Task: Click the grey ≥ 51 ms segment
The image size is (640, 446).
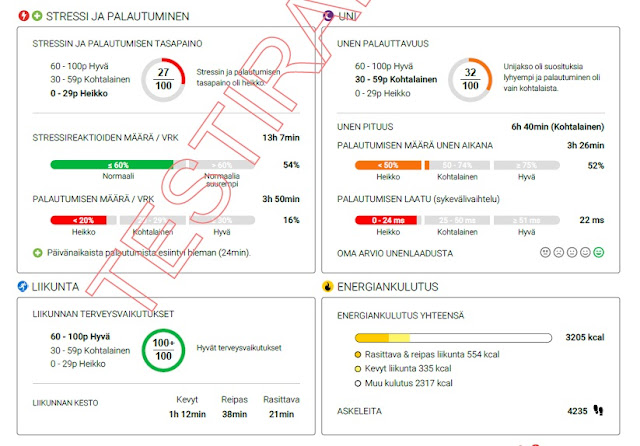Action: coord(527,220)
